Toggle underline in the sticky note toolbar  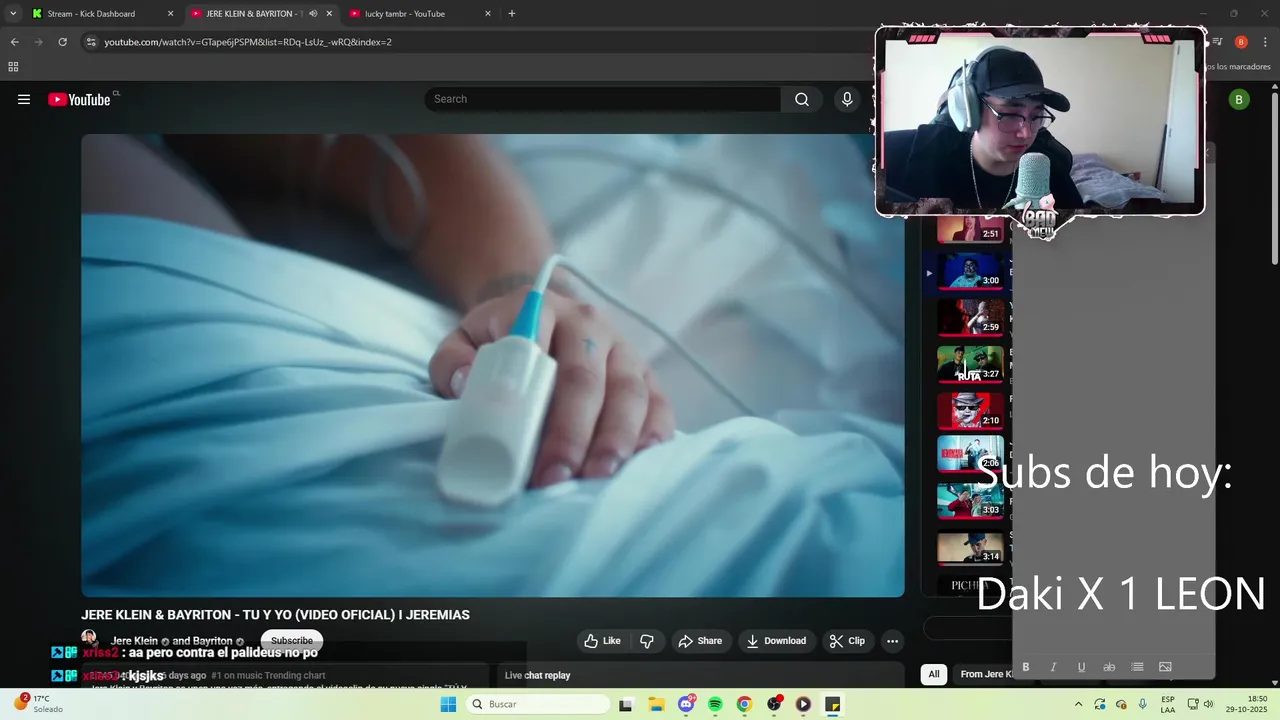[1081, 667]
